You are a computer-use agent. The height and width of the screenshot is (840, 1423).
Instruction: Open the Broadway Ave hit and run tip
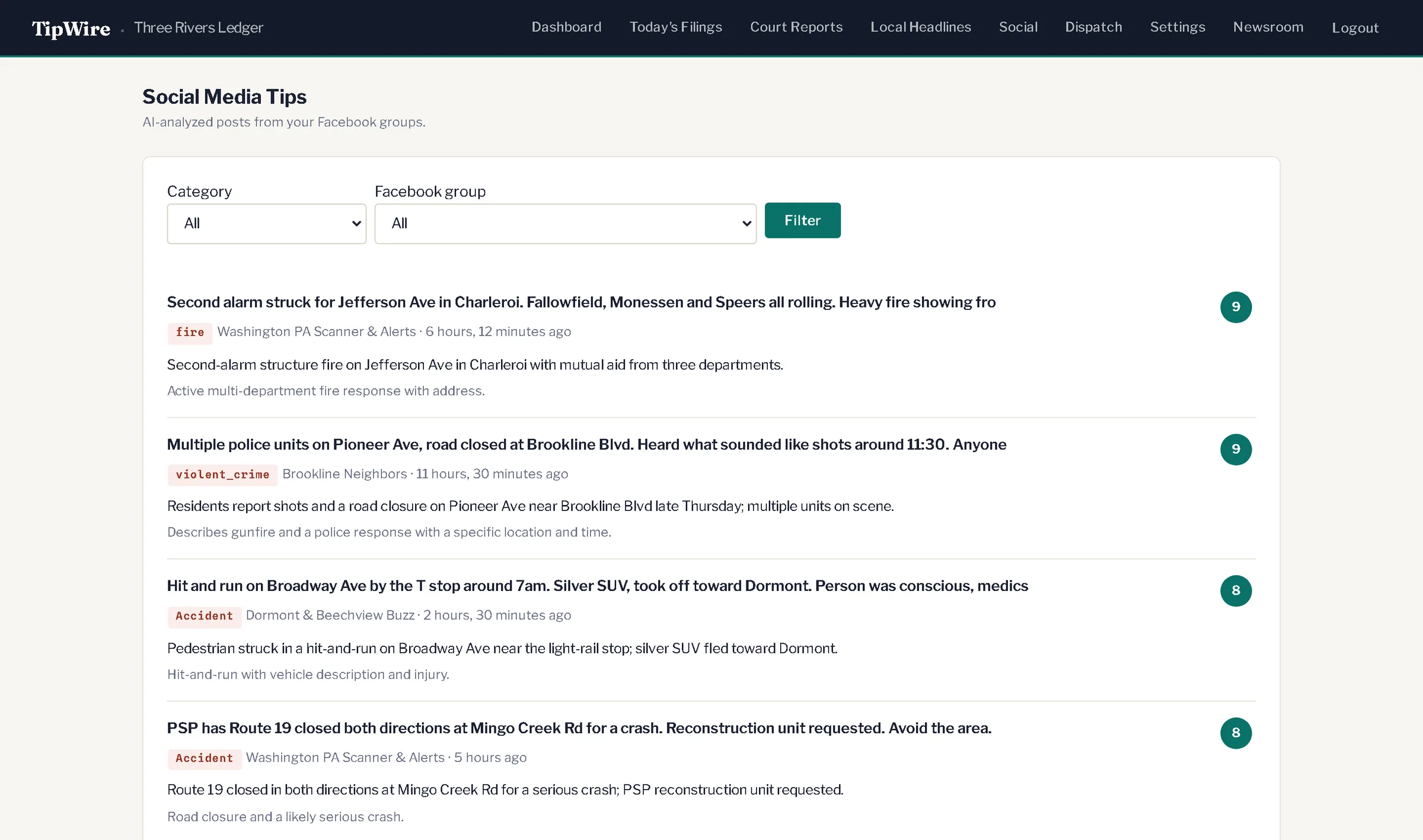[598, 586]
